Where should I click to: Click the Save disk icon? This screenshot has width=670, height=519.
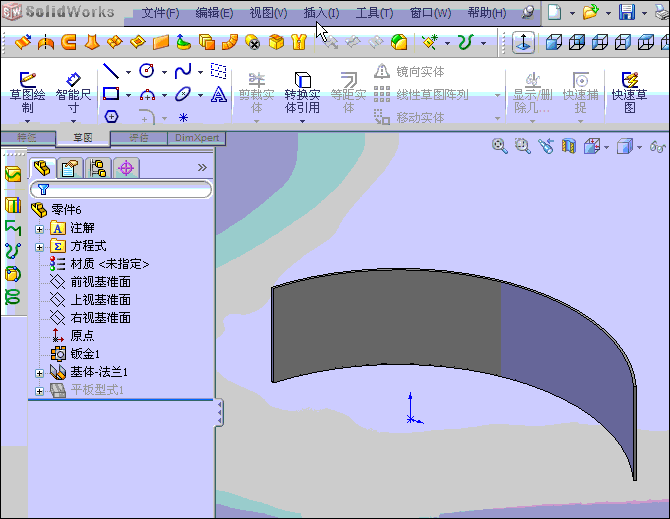coord(627,12)
